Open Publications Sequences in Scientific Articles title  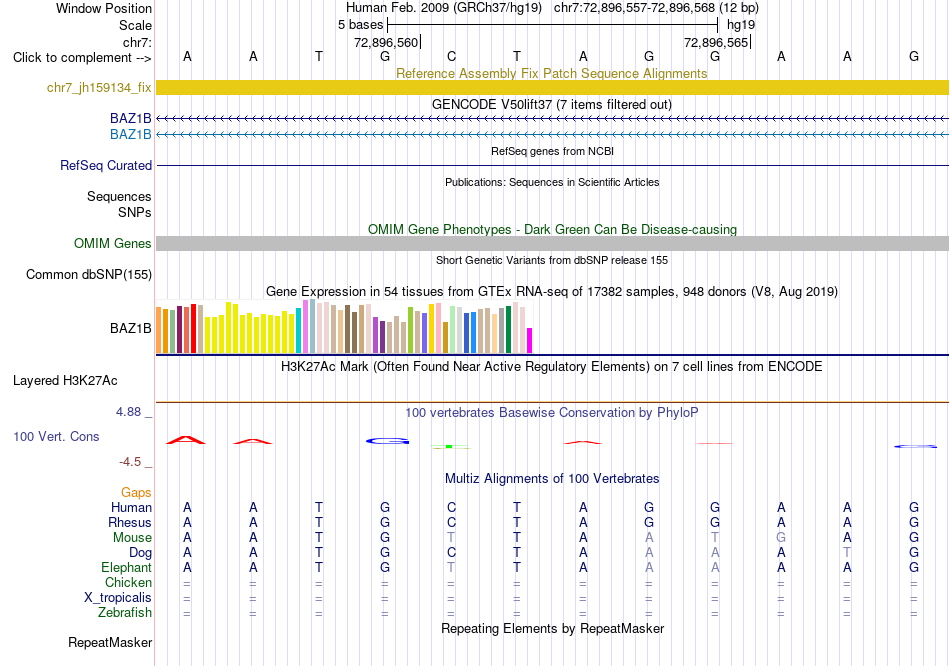(552, 182)
